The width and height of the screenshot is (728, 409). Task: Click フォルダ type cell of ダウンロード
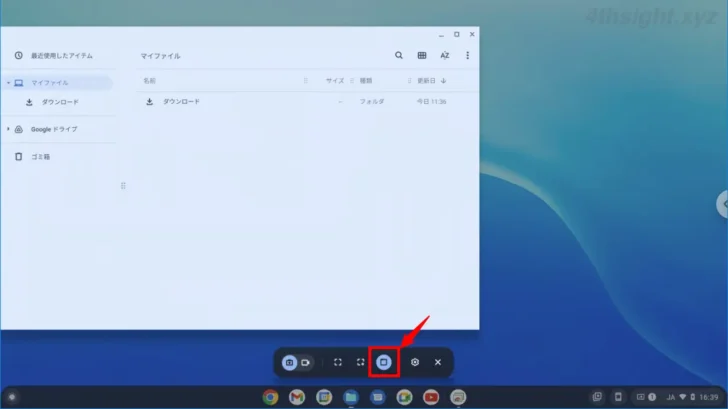[x=371, y=102]
